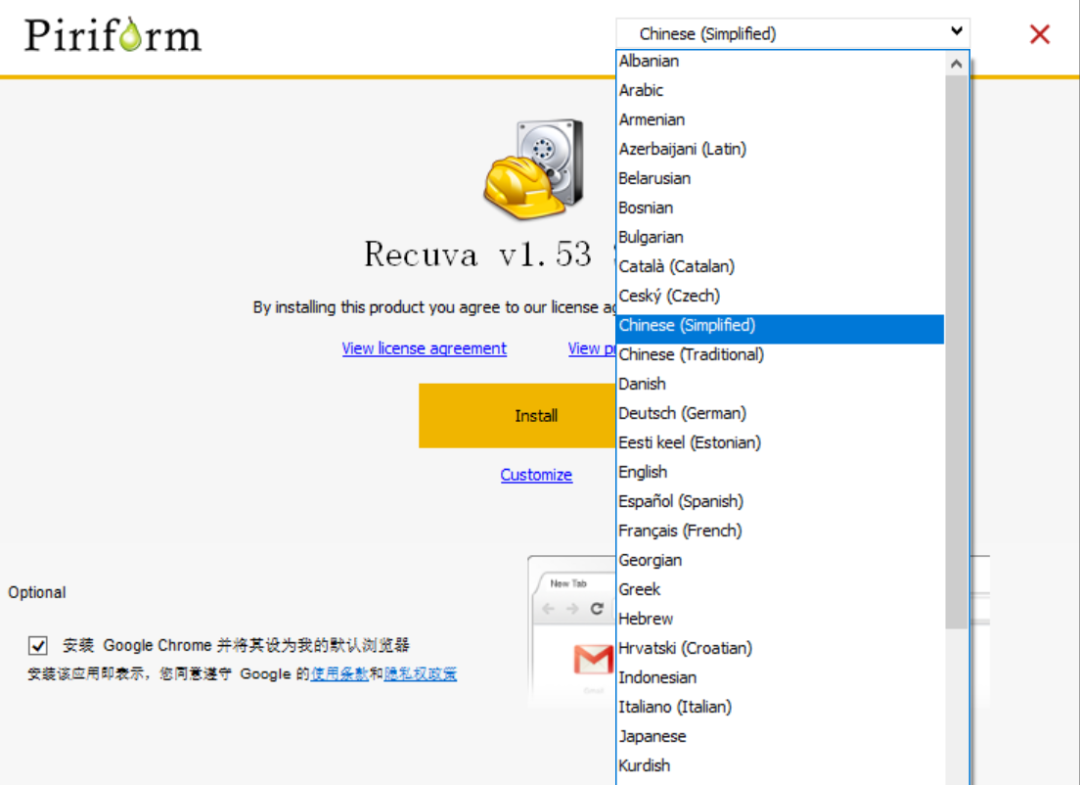Image resolution: width=1080 pixels, height=785 pixels.
Task: Open Google terms of use link (使用条款)
Action: (340, 673)
